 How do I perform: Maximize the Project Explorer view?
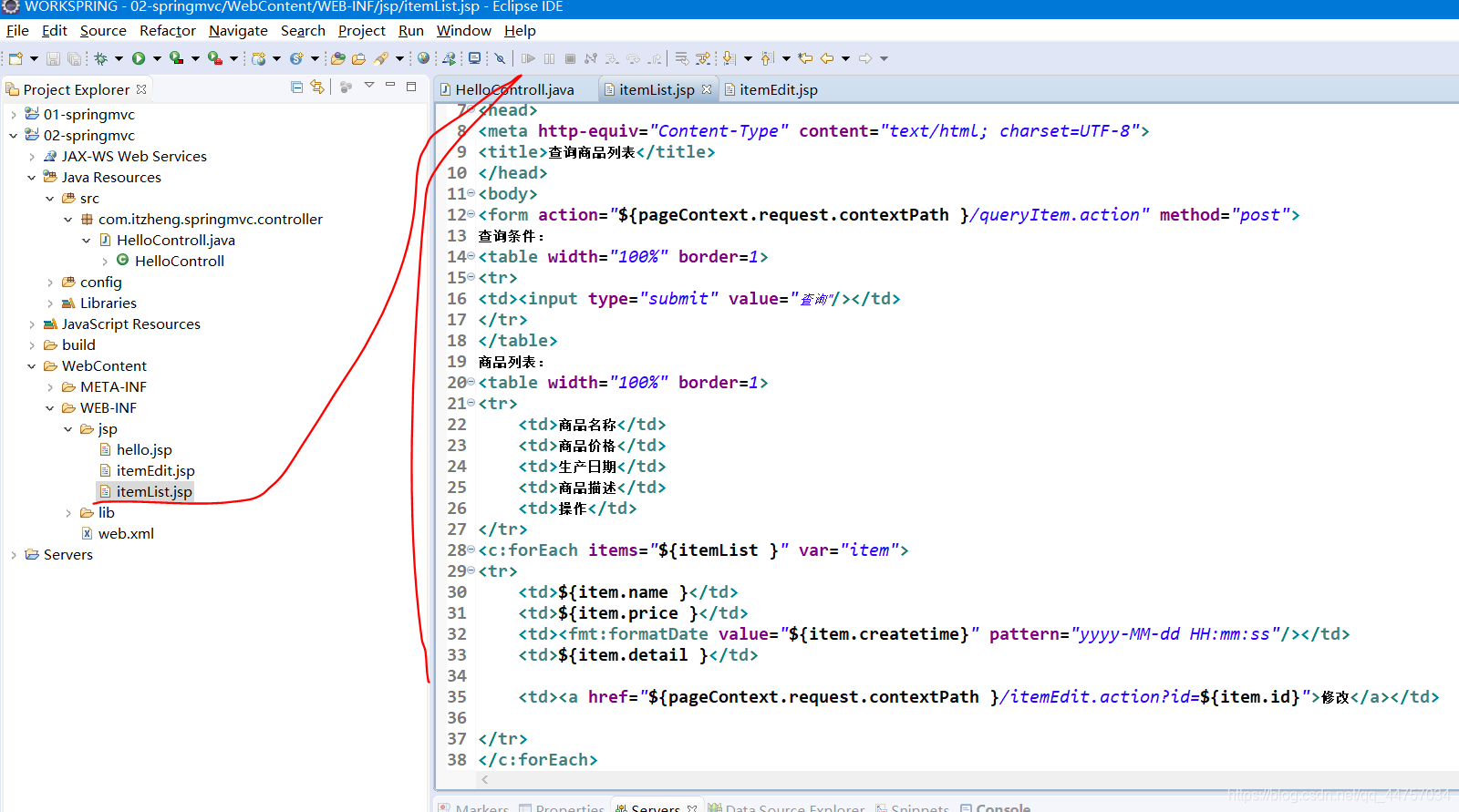click(411, 86)
